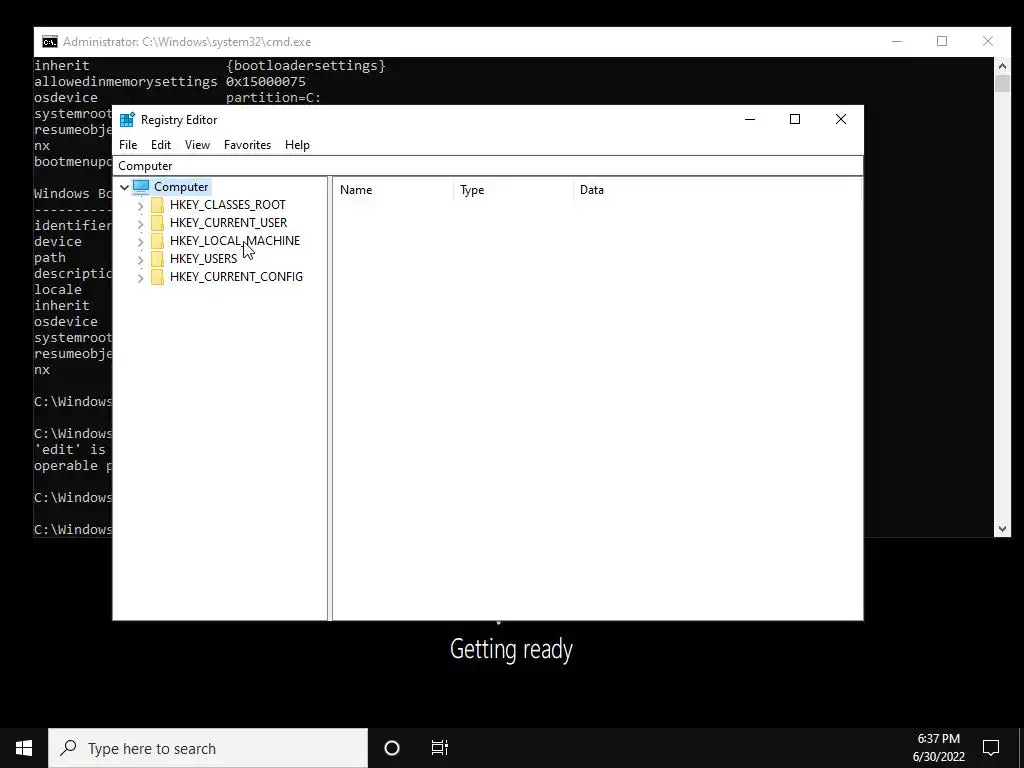Image resolution: width=1024 pixels, height=768 pixels.
Task: Click the HKEY_CURRENT_CONFIG folder icon
Action: (x=157, y=277)
